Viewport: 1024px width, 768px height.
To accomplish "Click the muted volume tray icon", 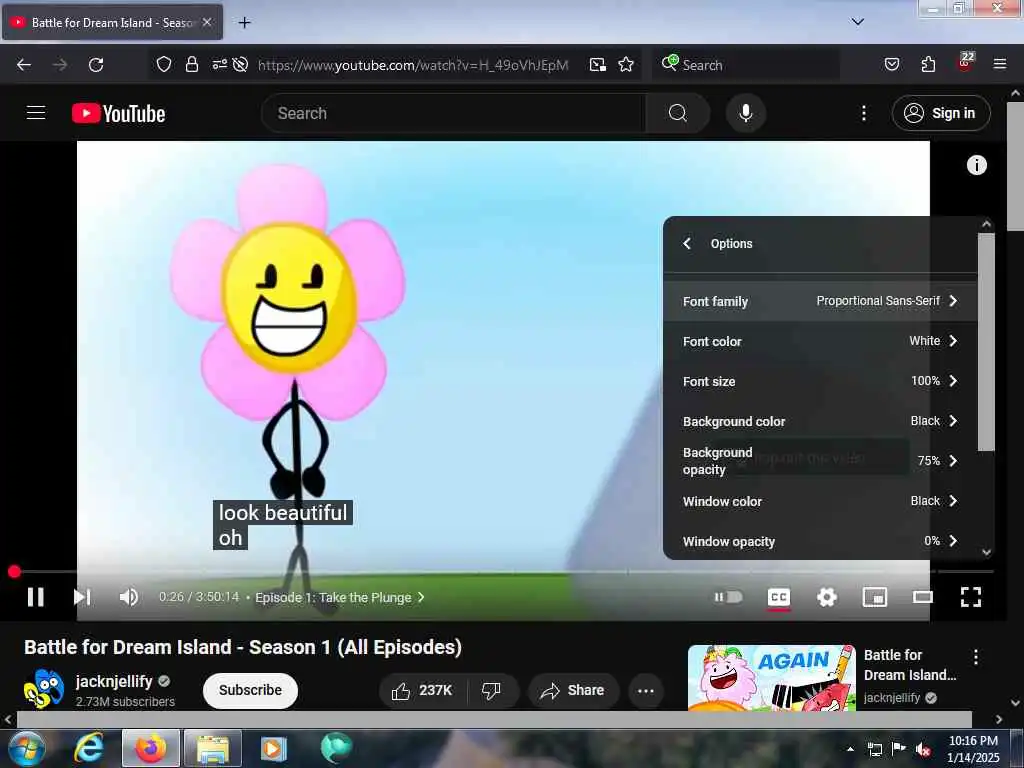I will (x=923, y=749).
